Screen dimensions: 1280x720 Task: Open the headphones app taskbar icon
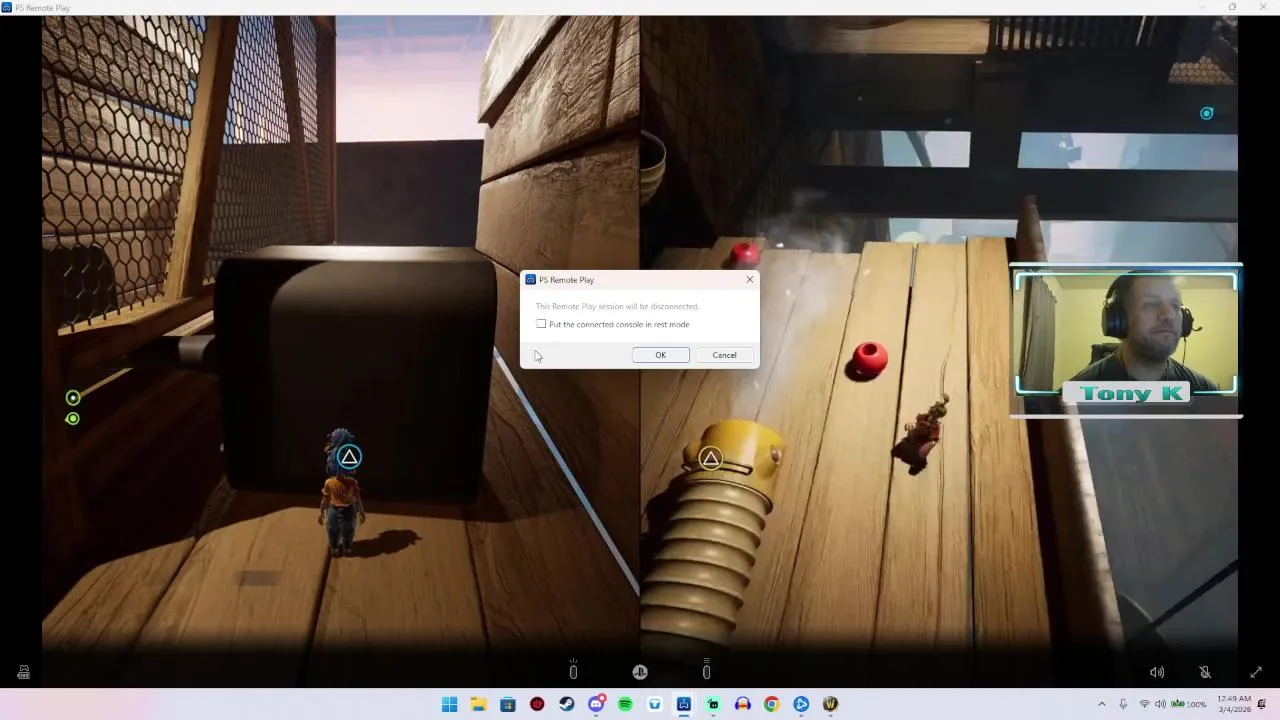click(742, 704)
